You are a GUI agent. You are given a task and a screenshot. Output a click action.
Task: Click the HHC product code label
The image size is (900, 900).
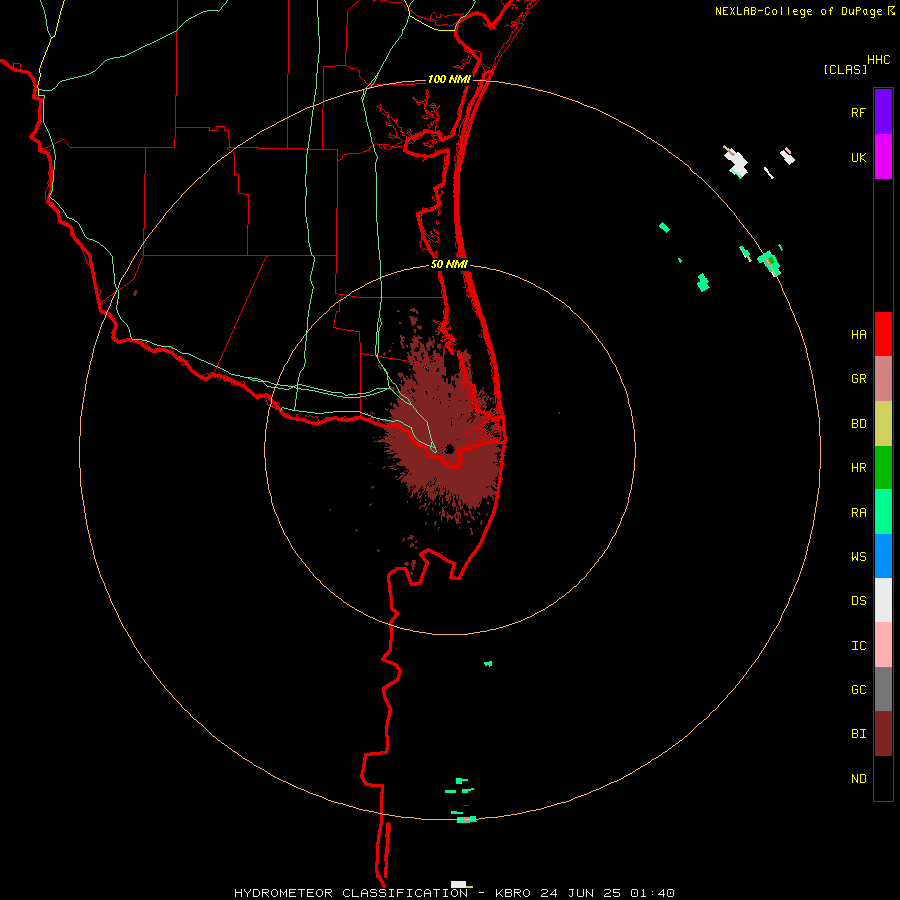[x=878, y=60]
